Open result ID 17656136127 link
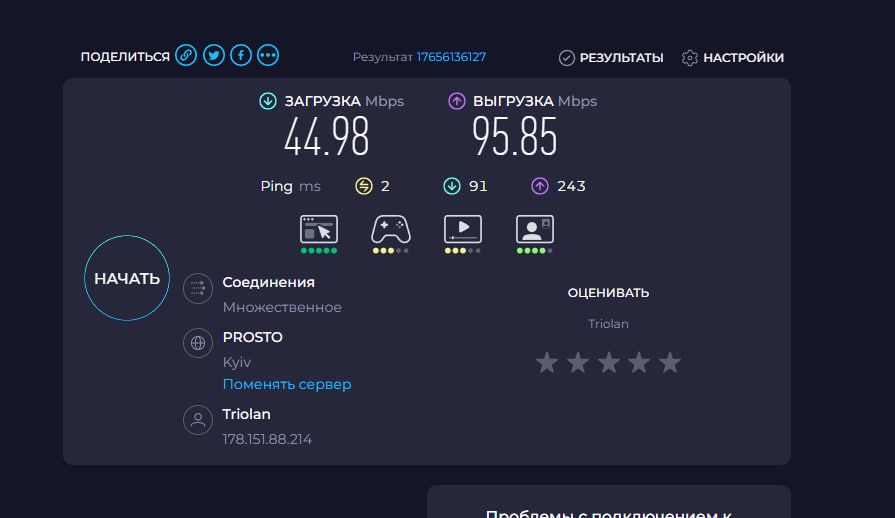 click(x=451, y=57)
